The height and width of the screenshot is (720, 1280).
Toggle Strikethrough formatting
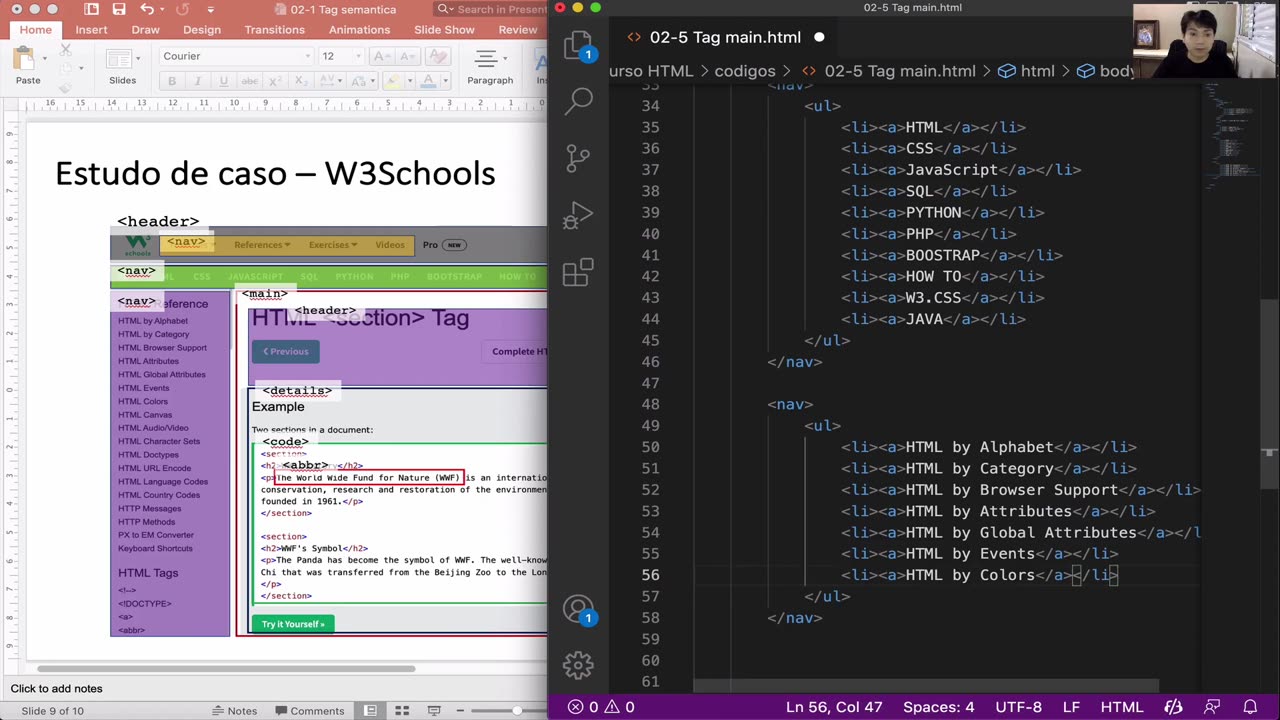249,81
